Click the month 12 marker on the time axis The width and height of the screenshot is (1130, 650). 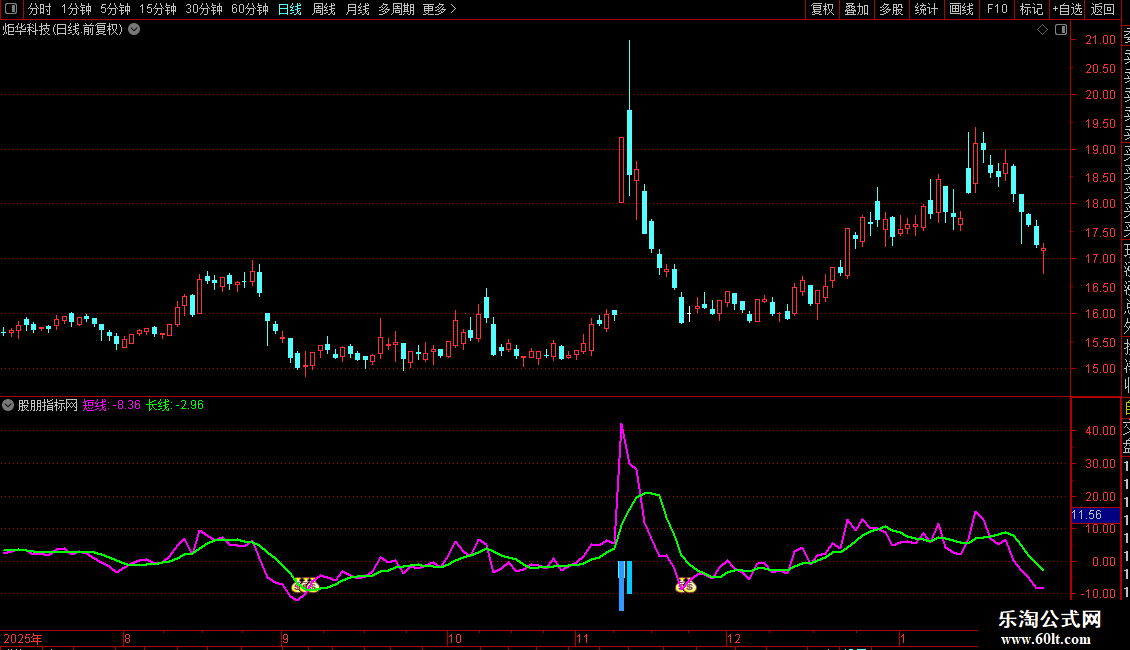(734, 638)
